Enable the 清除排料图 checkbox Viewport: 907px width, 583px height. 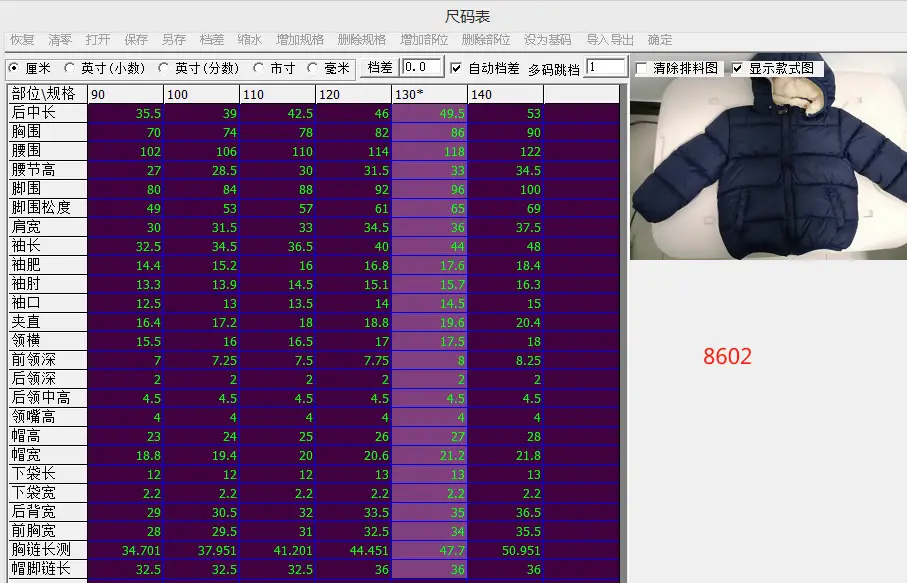641,68
